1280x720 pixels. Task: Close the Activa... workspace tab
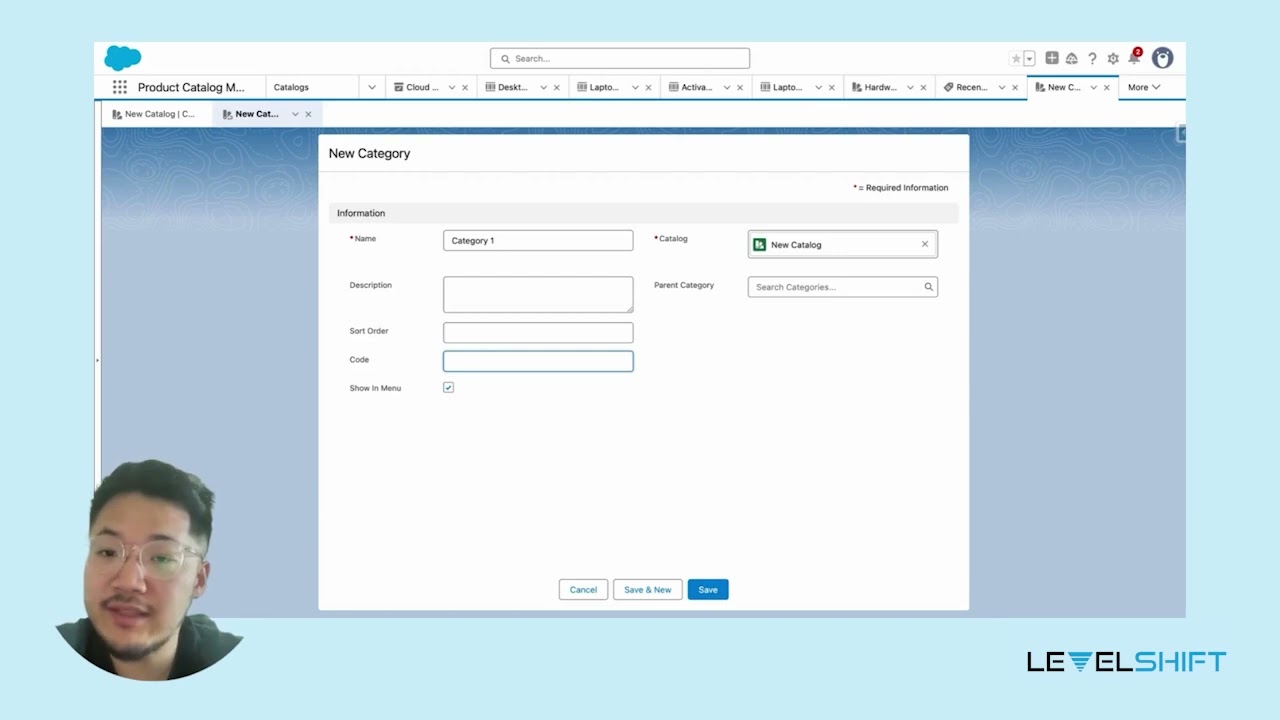point(740,88)
